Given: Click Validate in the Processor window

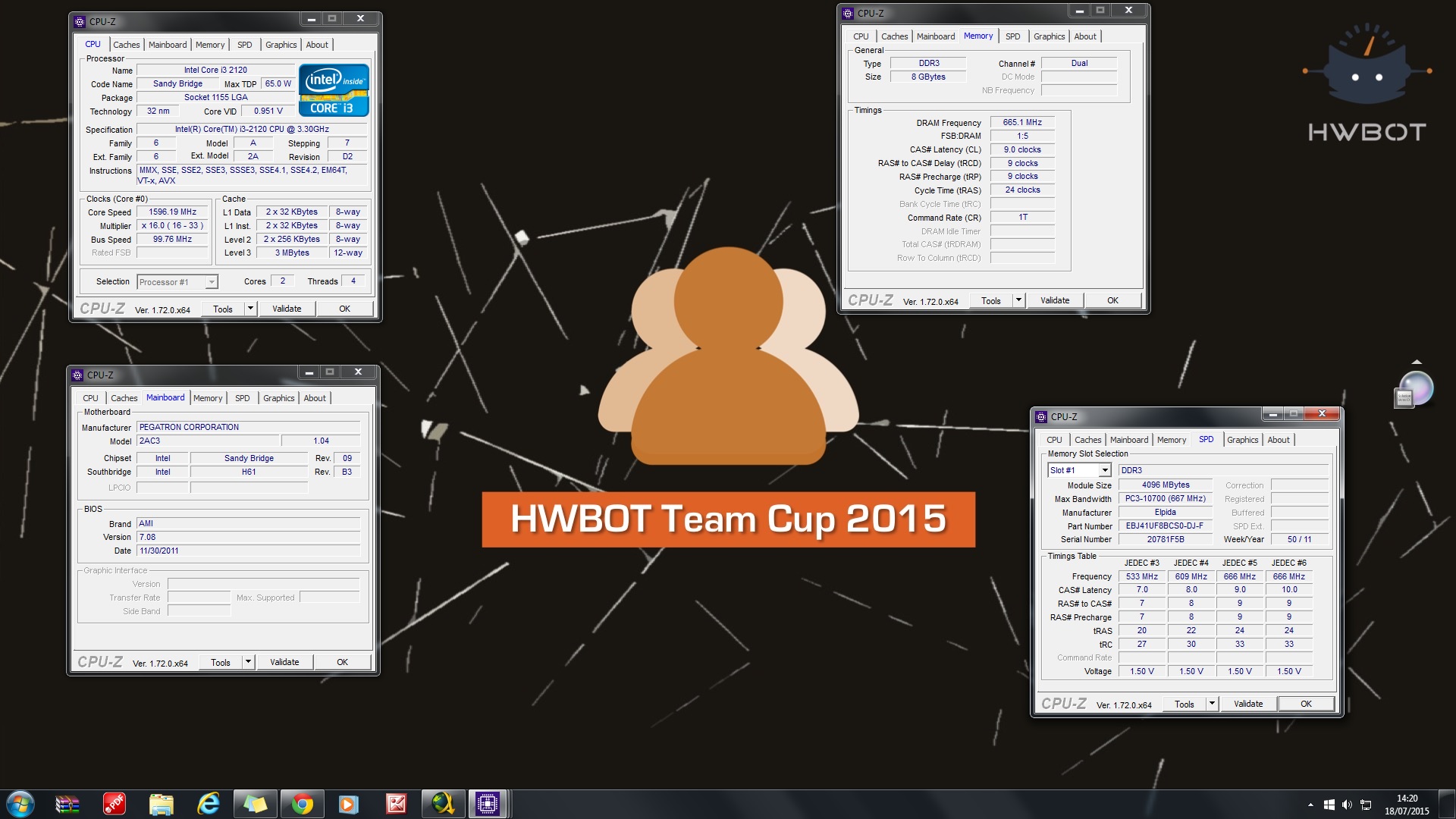Looking at the screenshot, I should click(287, 309).
